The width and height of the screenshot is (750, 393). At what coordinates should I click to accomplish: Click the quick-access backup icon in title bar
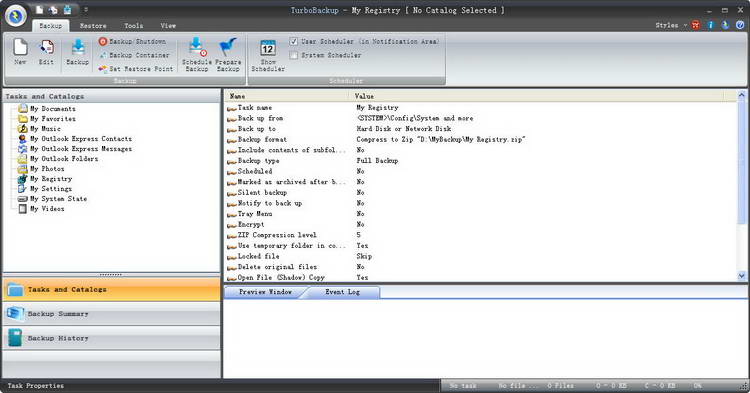point(67,10)
